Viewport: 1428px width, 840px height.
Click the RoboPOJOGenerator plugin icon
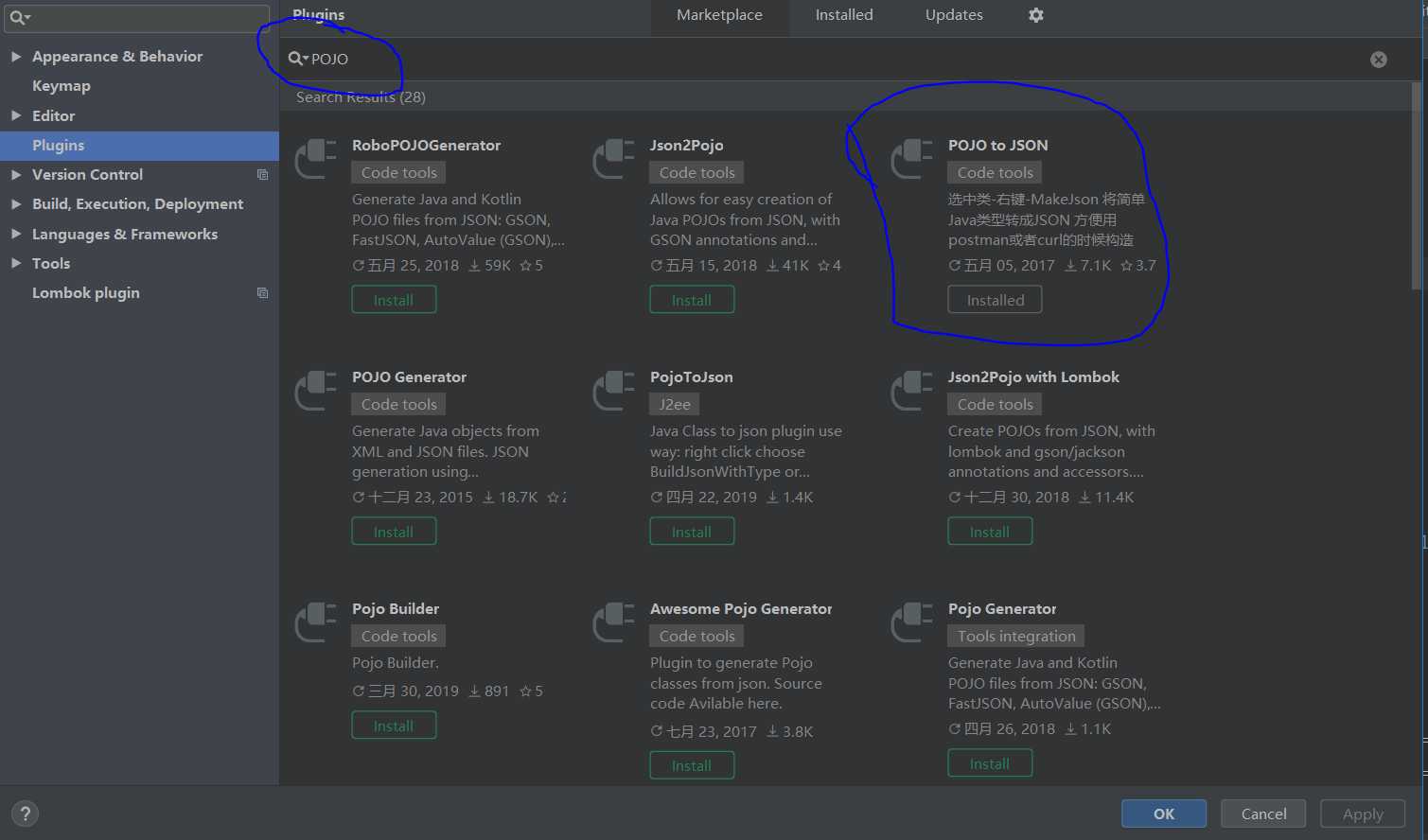coord(316,158)
